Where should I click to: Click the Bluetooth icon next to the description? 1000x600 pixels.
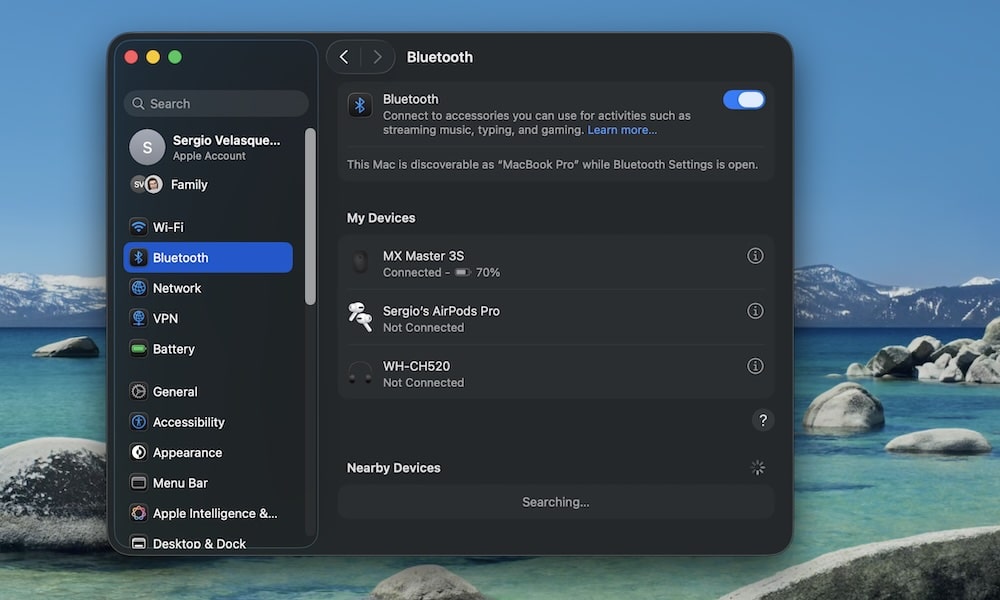360,105
